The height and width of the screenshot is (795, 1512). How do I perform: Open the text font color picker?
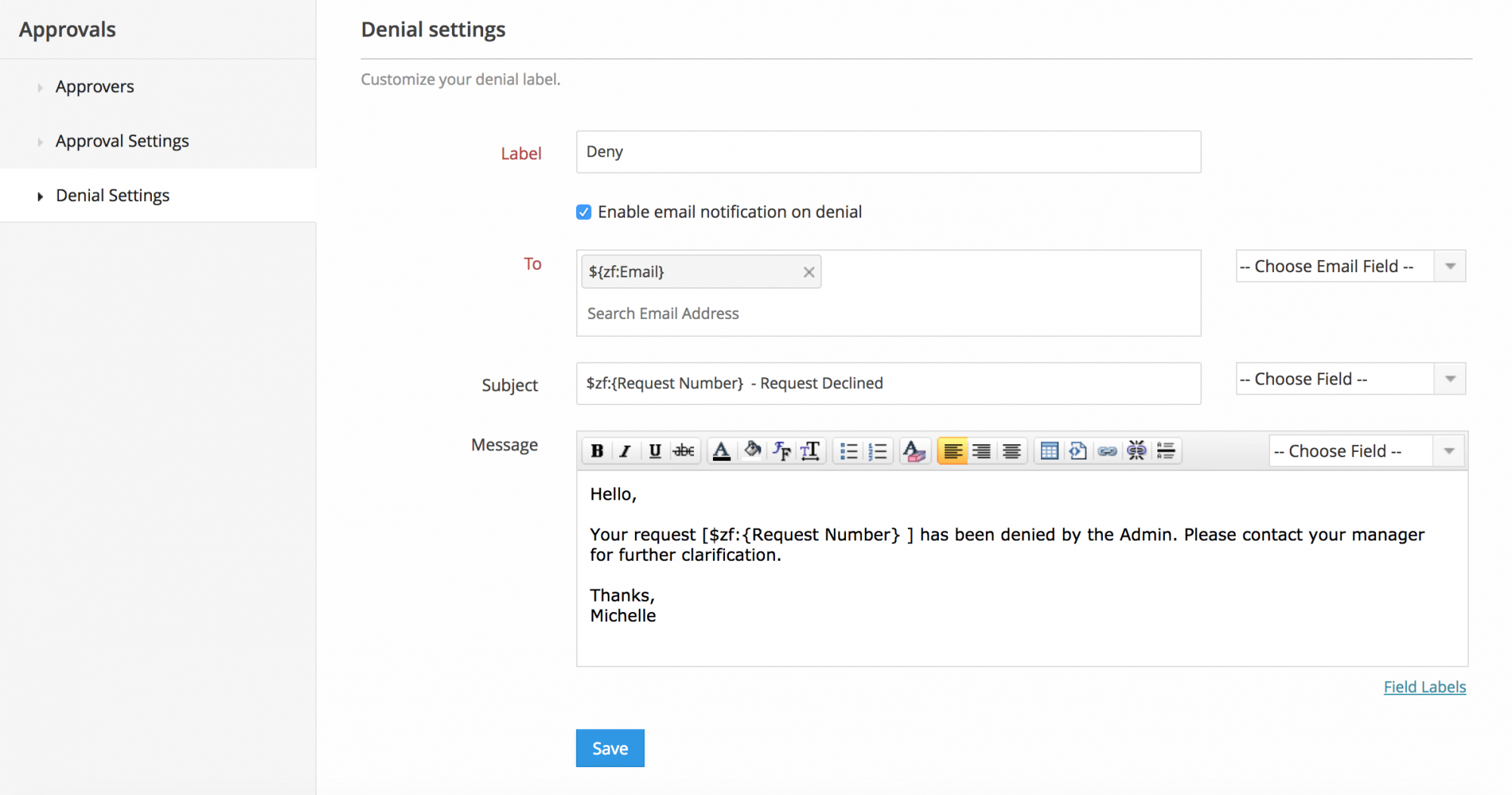click(x=721, y=451)
